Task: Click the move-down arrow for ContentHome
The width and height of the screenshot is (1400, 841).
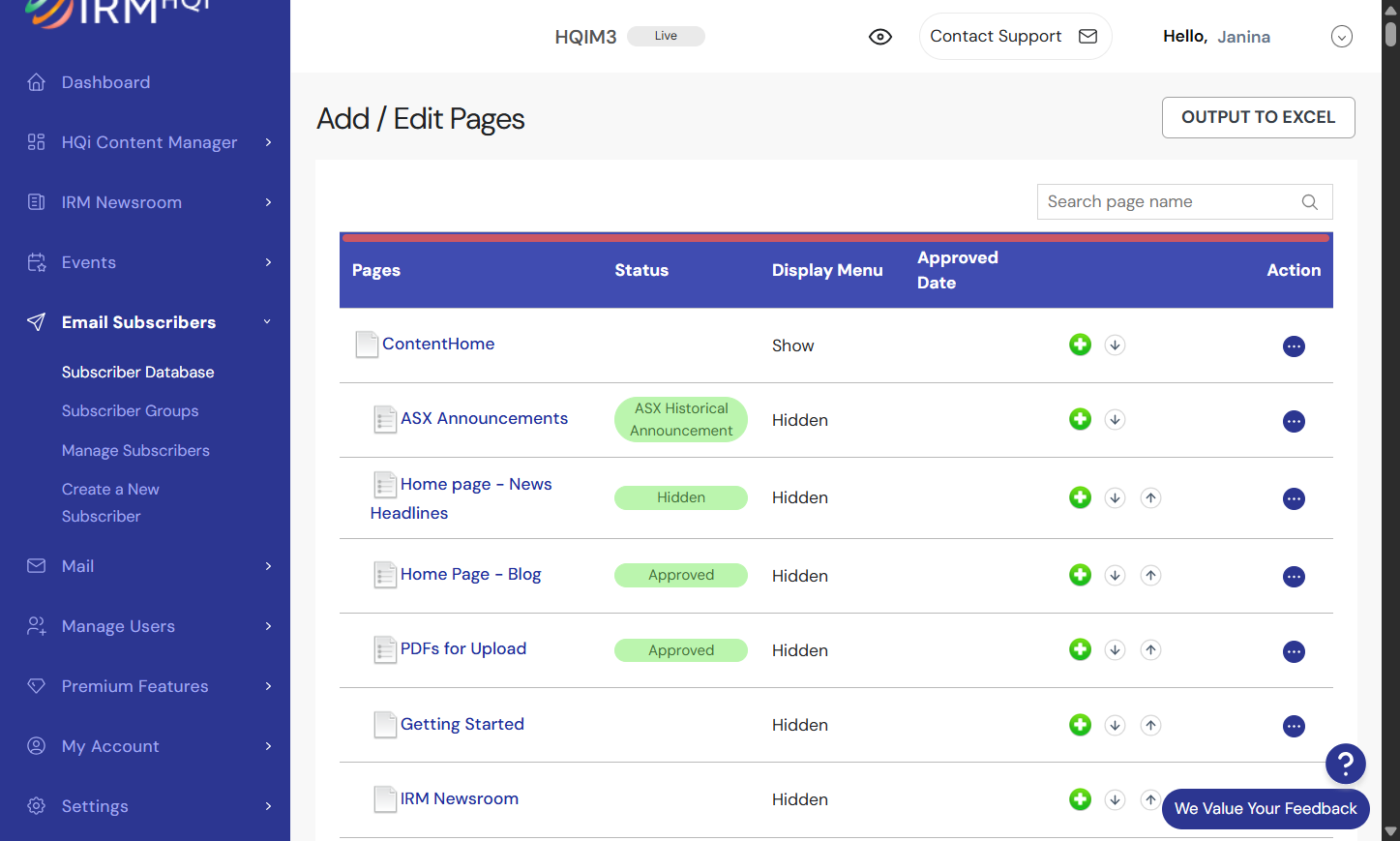Action: pos(1115,345)
